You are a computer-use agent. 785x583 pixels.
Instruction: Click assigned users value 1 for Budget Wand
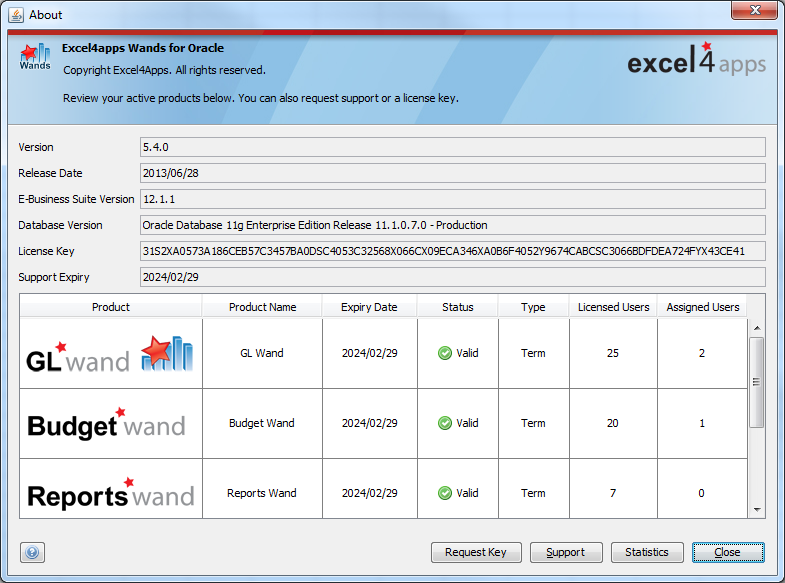tap(702, 423)
